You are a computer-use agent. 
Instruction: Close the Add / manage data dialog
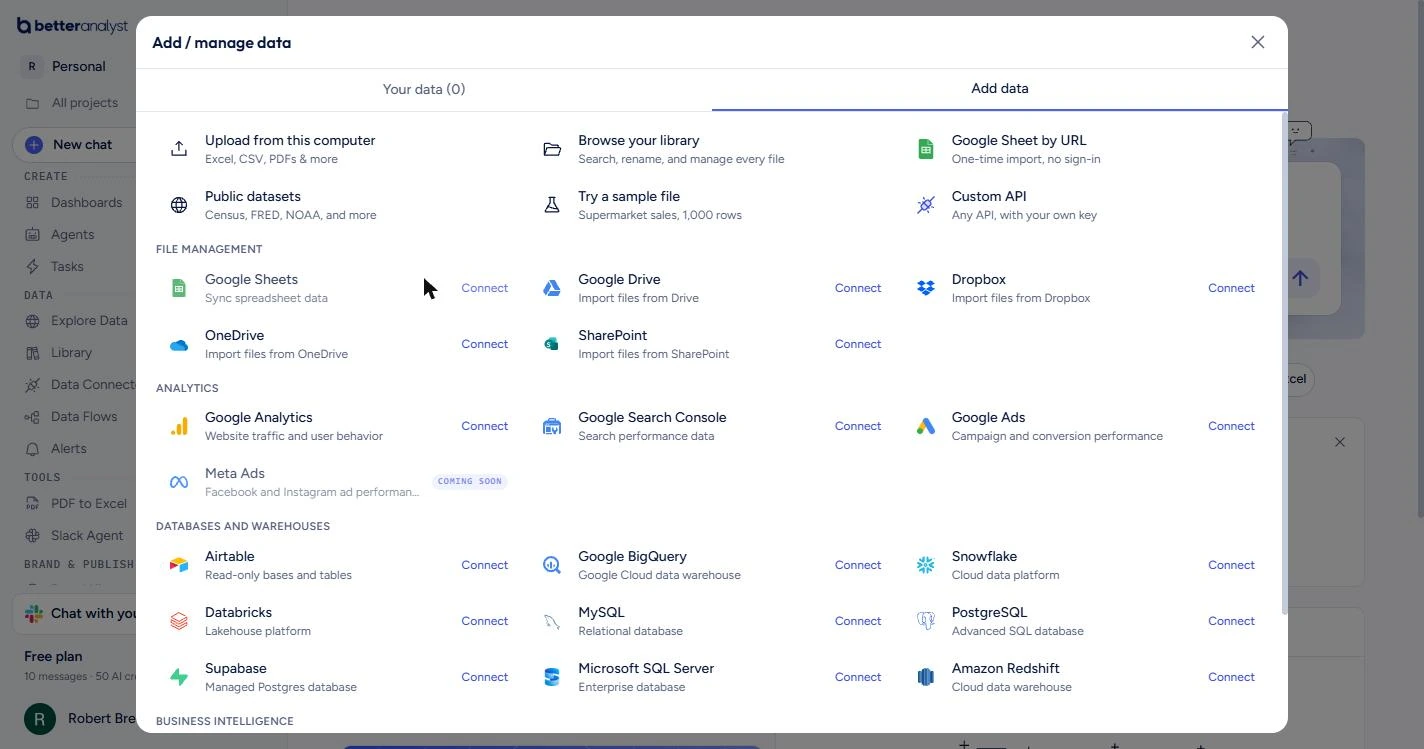pyautogui.click(x=1258, y=42)
